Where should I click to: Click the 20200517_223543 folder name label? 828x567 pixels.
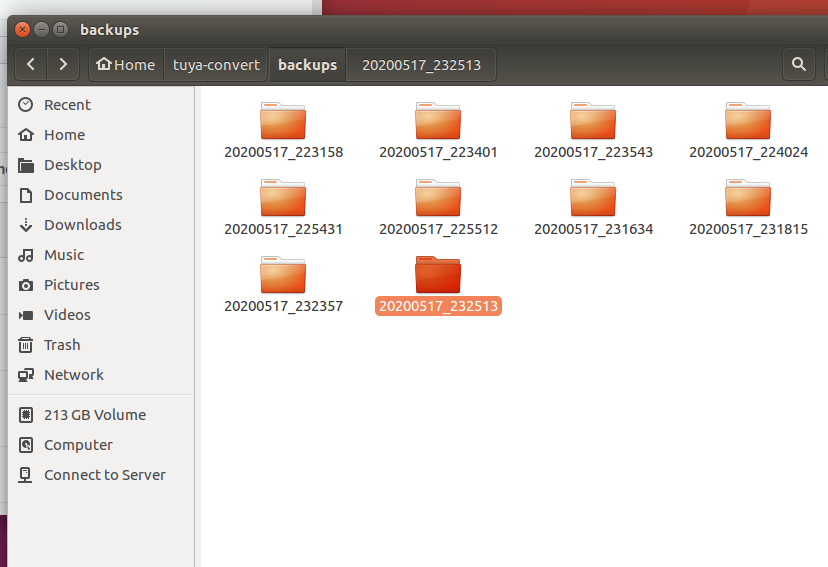click(x=594, y=152)
